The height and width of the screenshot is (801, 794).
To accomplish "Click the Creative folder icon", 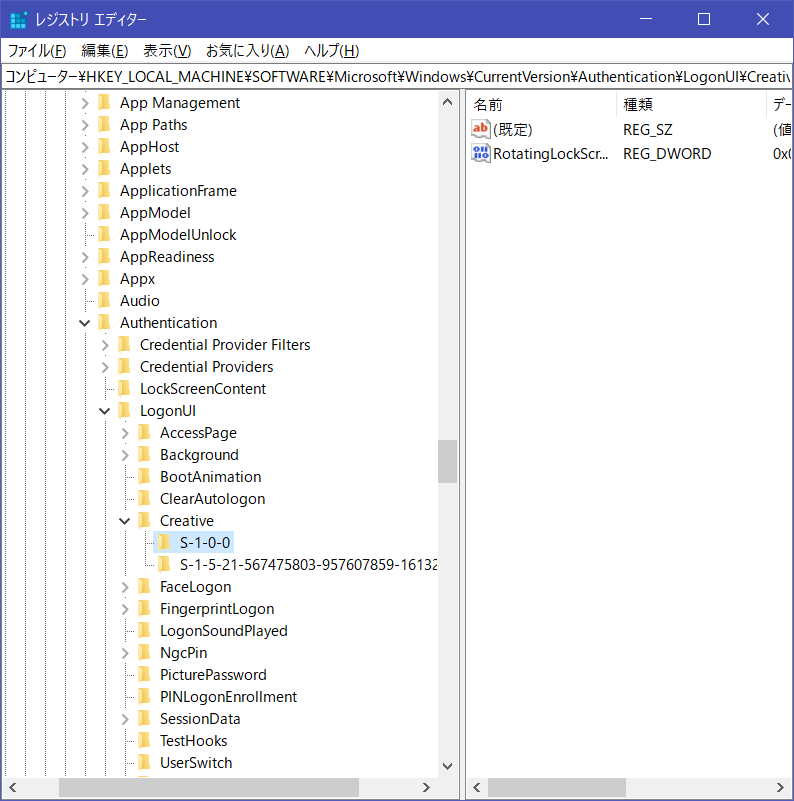I will [145, 520].
